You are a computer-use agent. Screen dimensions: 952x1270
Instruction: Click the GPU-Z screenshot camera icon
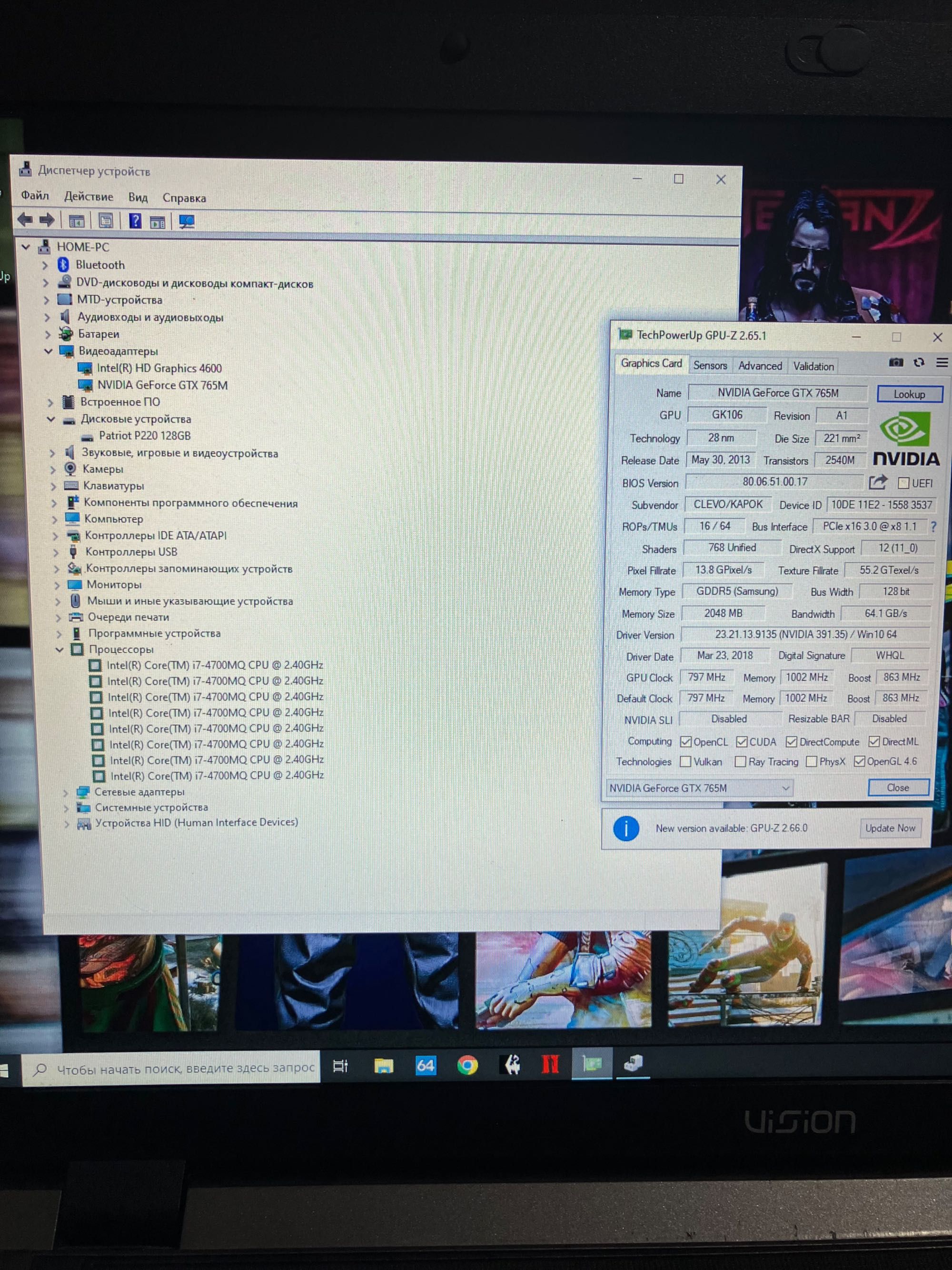(896, 362)
